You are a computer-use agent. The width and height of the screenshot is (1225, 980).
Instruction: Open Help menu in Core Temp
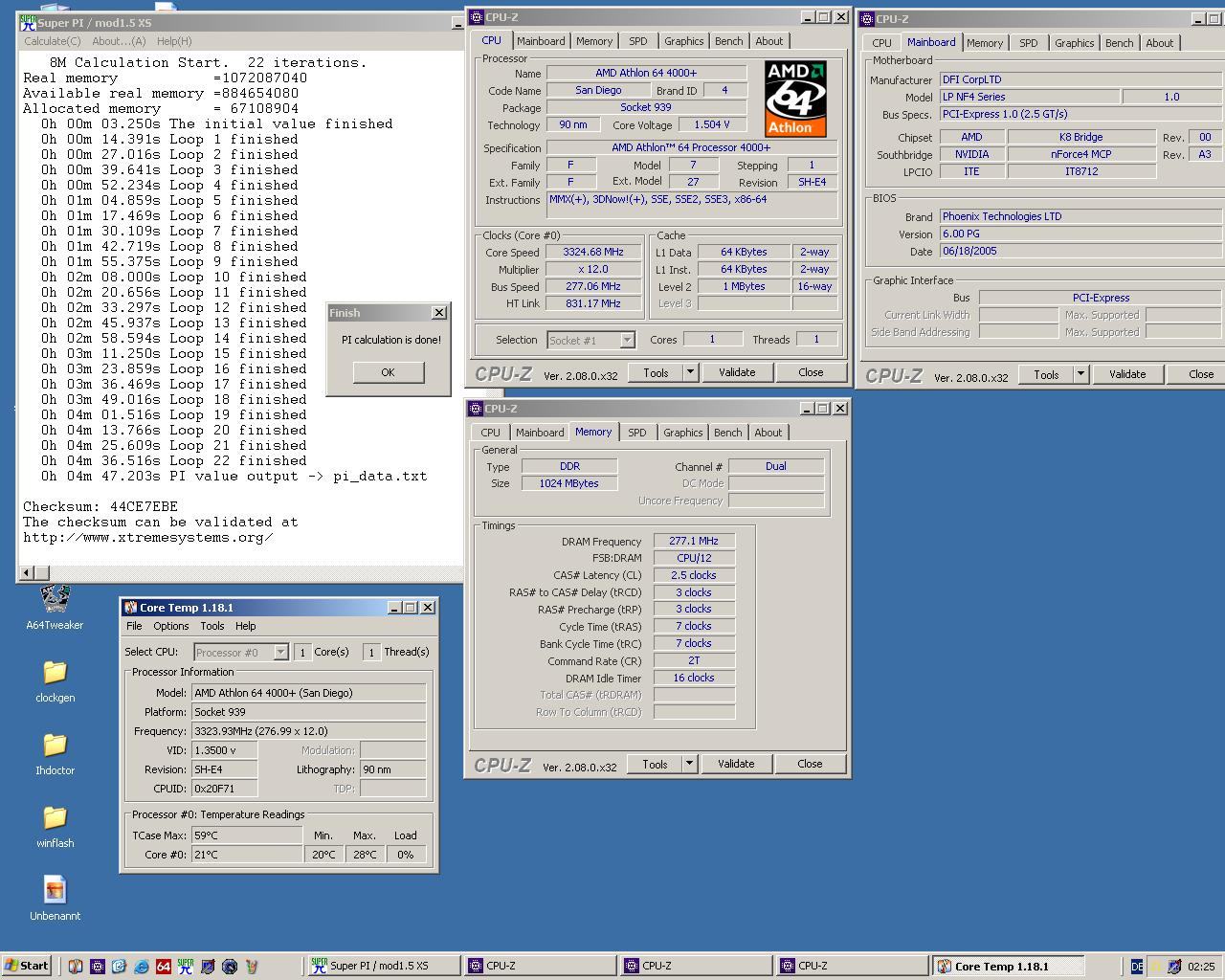(x=245, y=626)
